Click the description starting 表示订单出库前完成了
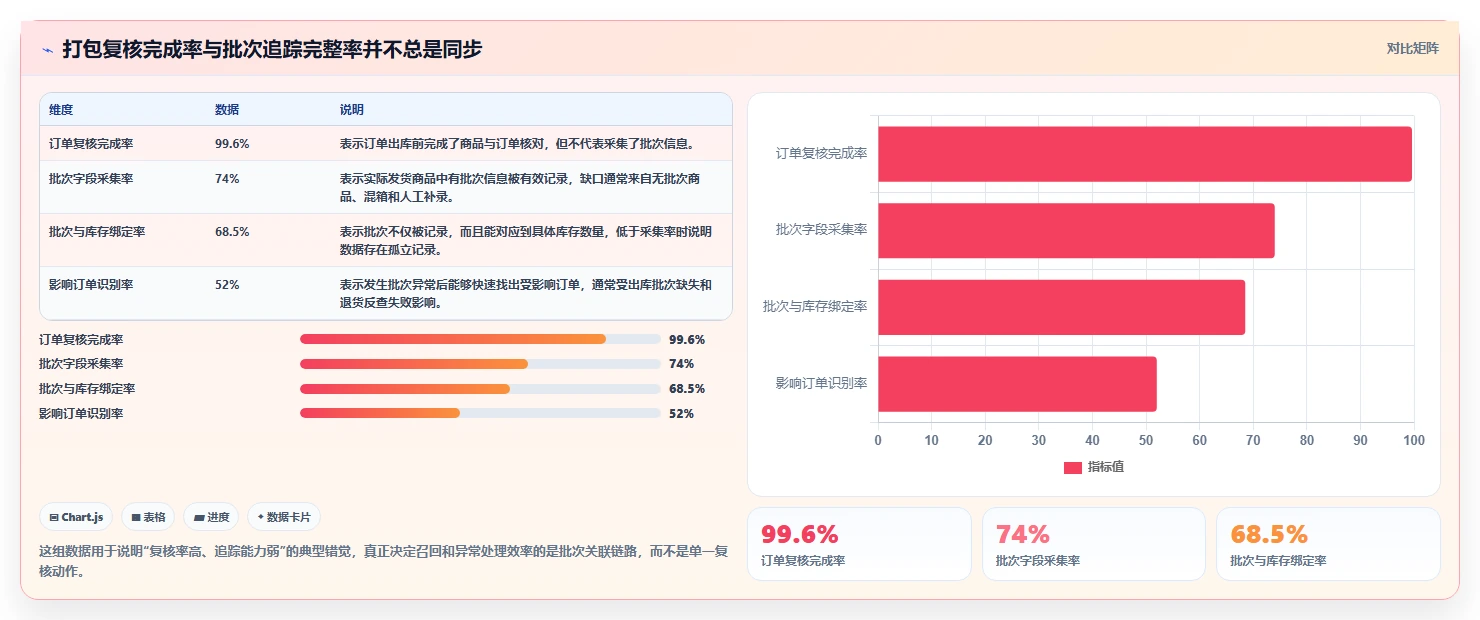Viewport: 1480px width, 620px height. 517,144
